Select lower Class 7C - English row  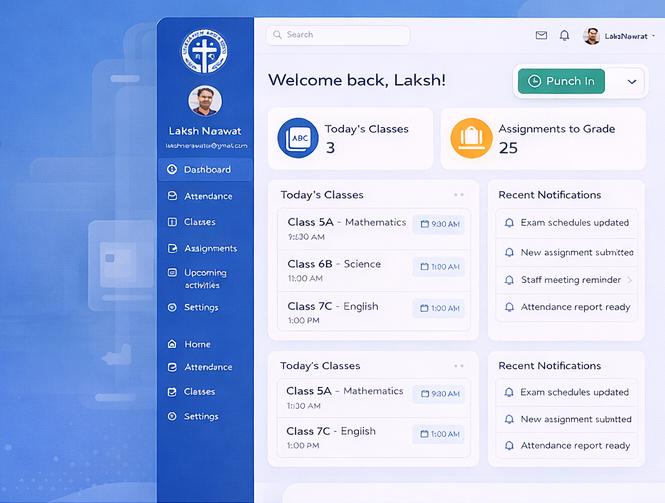(374, 438)
